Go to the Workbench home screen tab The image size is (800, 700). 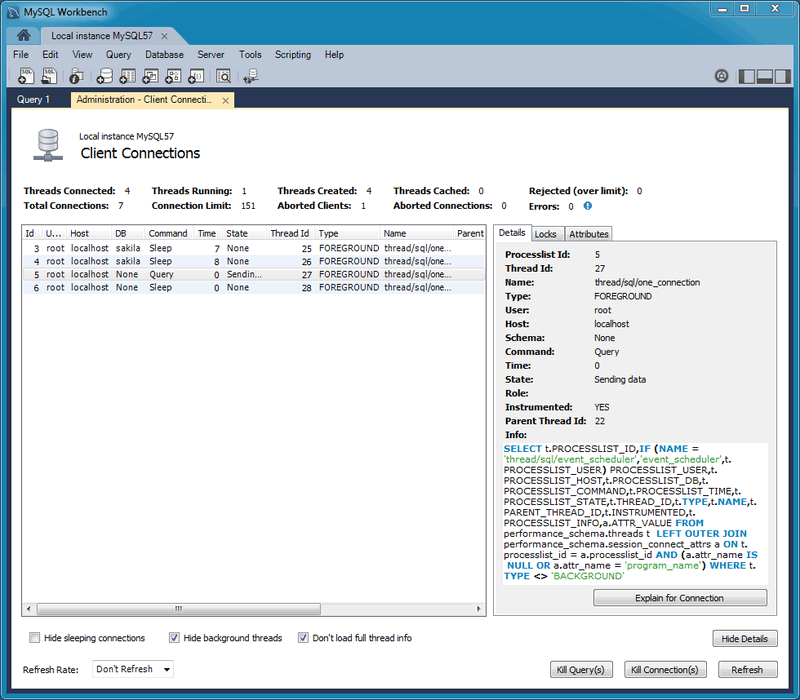pyautogui.click(x=23, y=36)
